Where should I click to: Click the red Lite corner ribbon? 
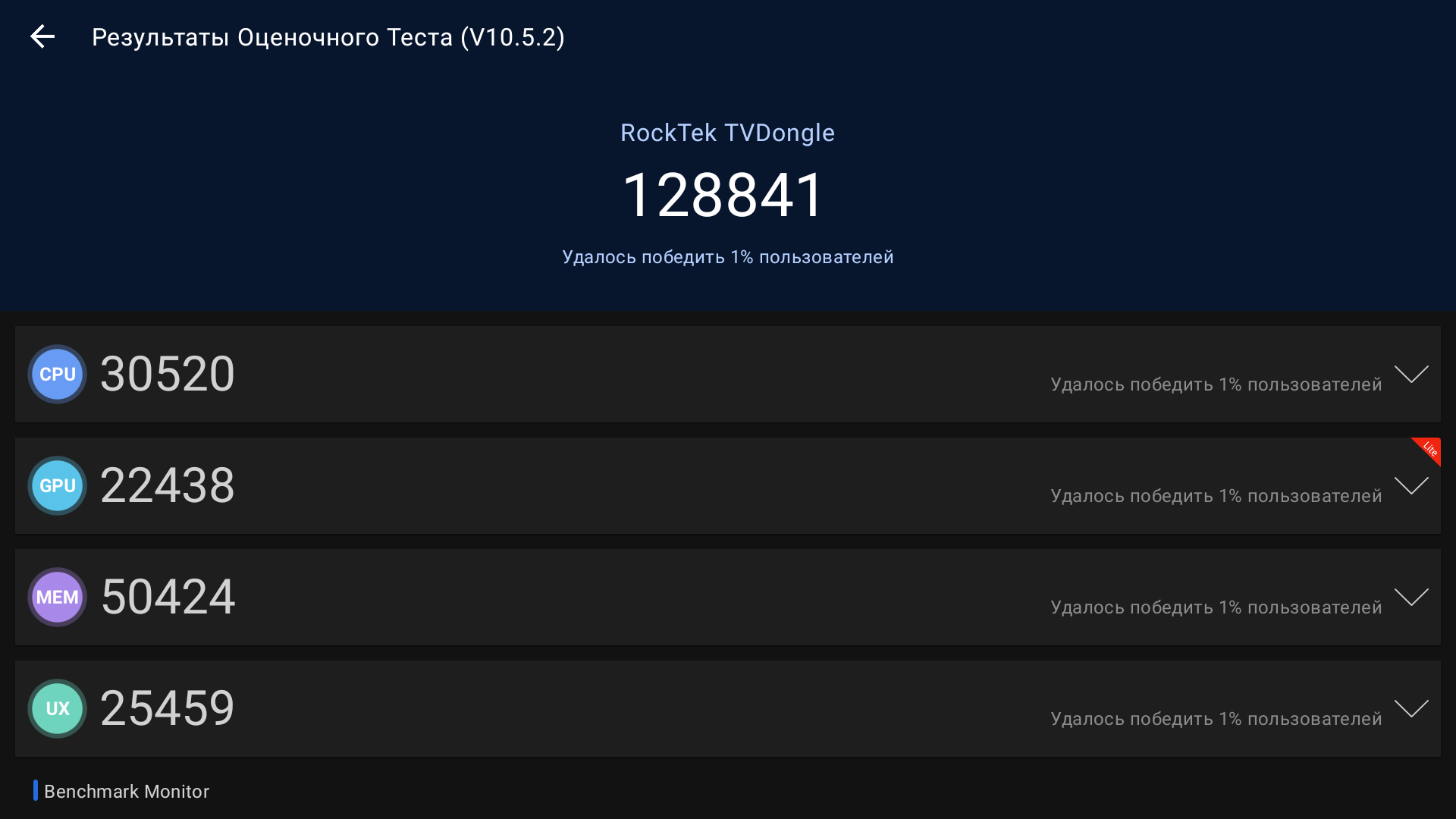coord(1429,449)
